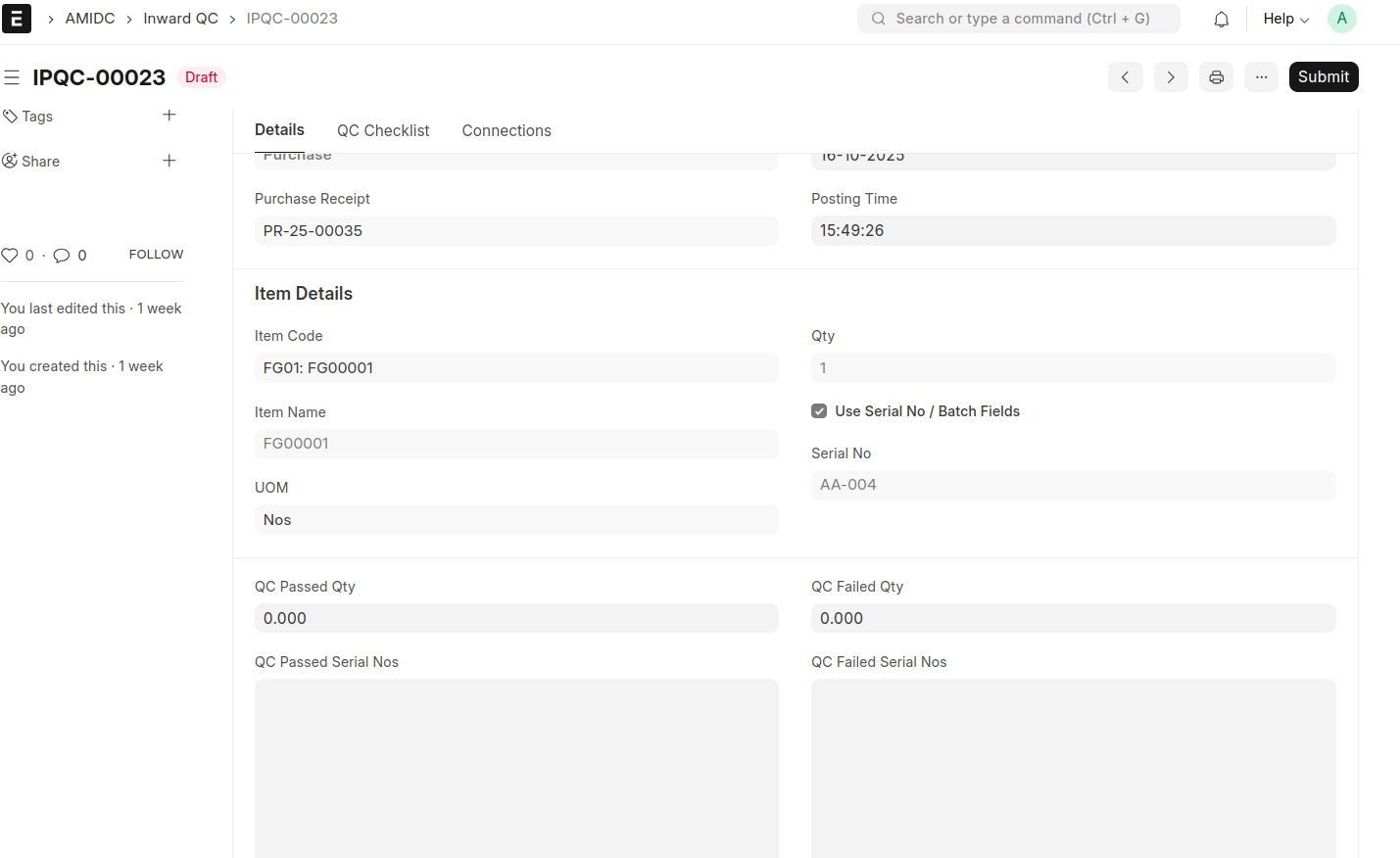This screenshot has height=858, width=1400.
Task: Switch to the QC Checklist tab
Action: [x=383, y=130]
